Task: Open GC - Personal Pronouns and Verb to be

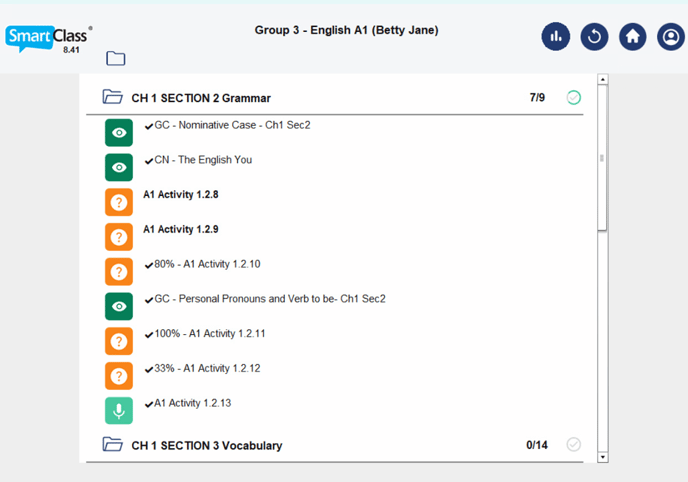Action: 270,299
